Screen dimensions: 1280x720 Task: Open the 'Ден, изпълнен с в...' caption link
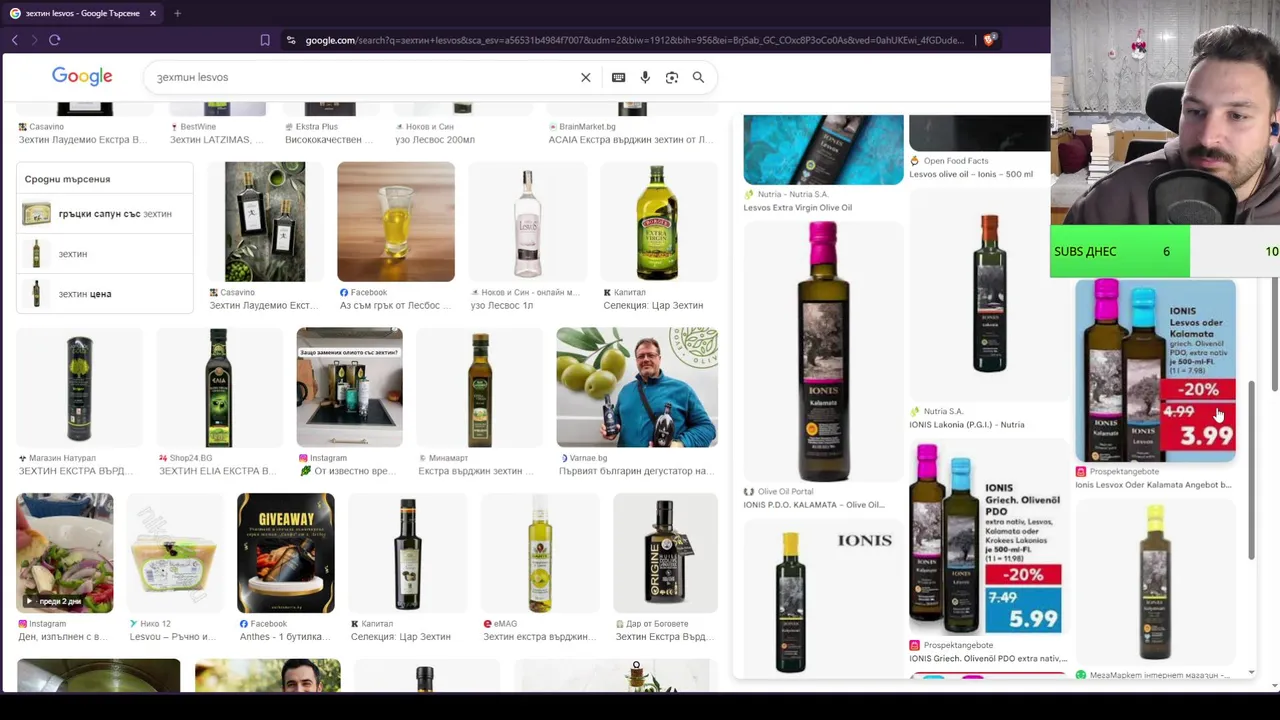click(62, 637)
